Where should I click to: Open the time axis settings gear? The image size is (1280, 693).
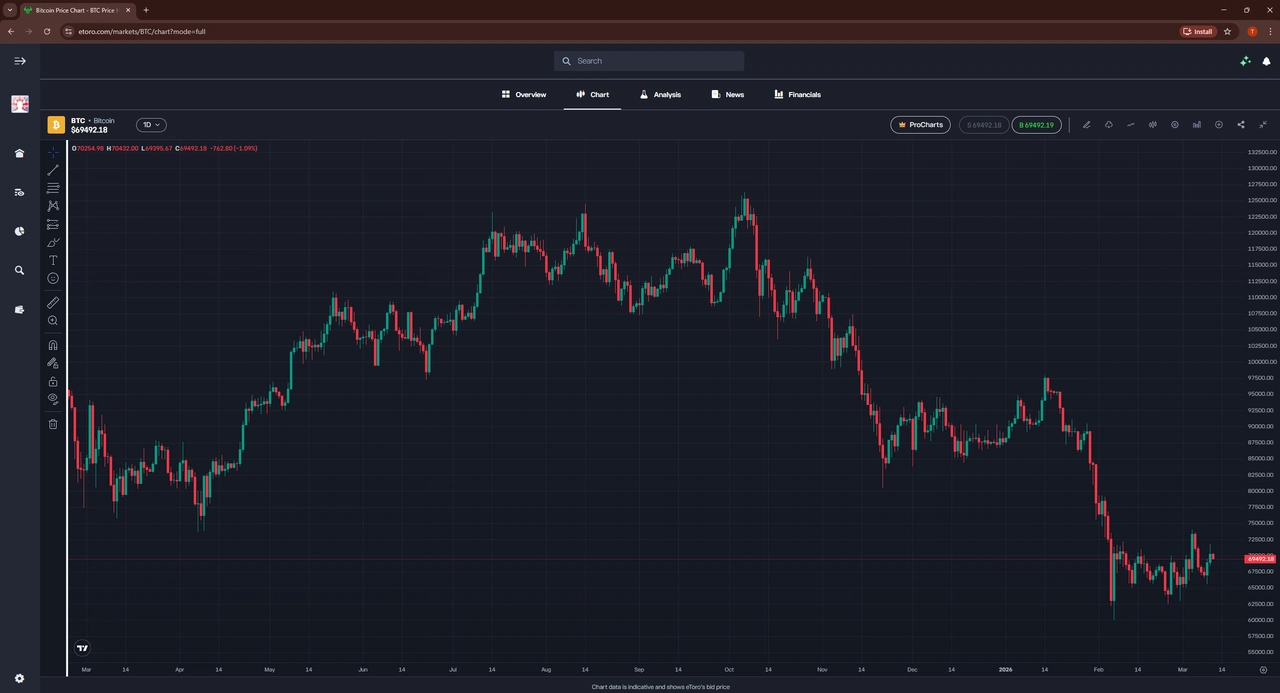click(x=1263, y=670)
